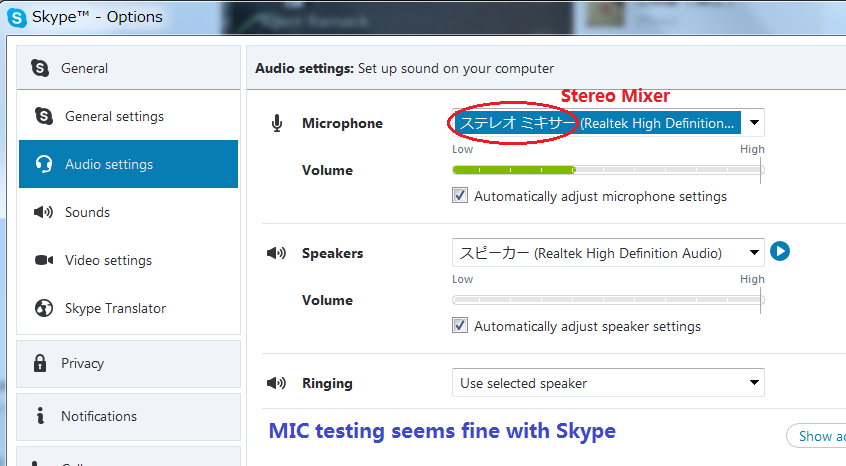Click the globe icon beside Skype Translator
846x466 pixels.
click(44, 308)
